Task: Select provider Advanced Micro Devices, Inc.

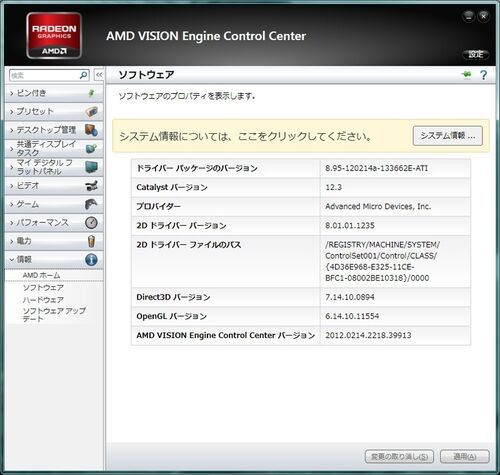Action: (378, 206)
